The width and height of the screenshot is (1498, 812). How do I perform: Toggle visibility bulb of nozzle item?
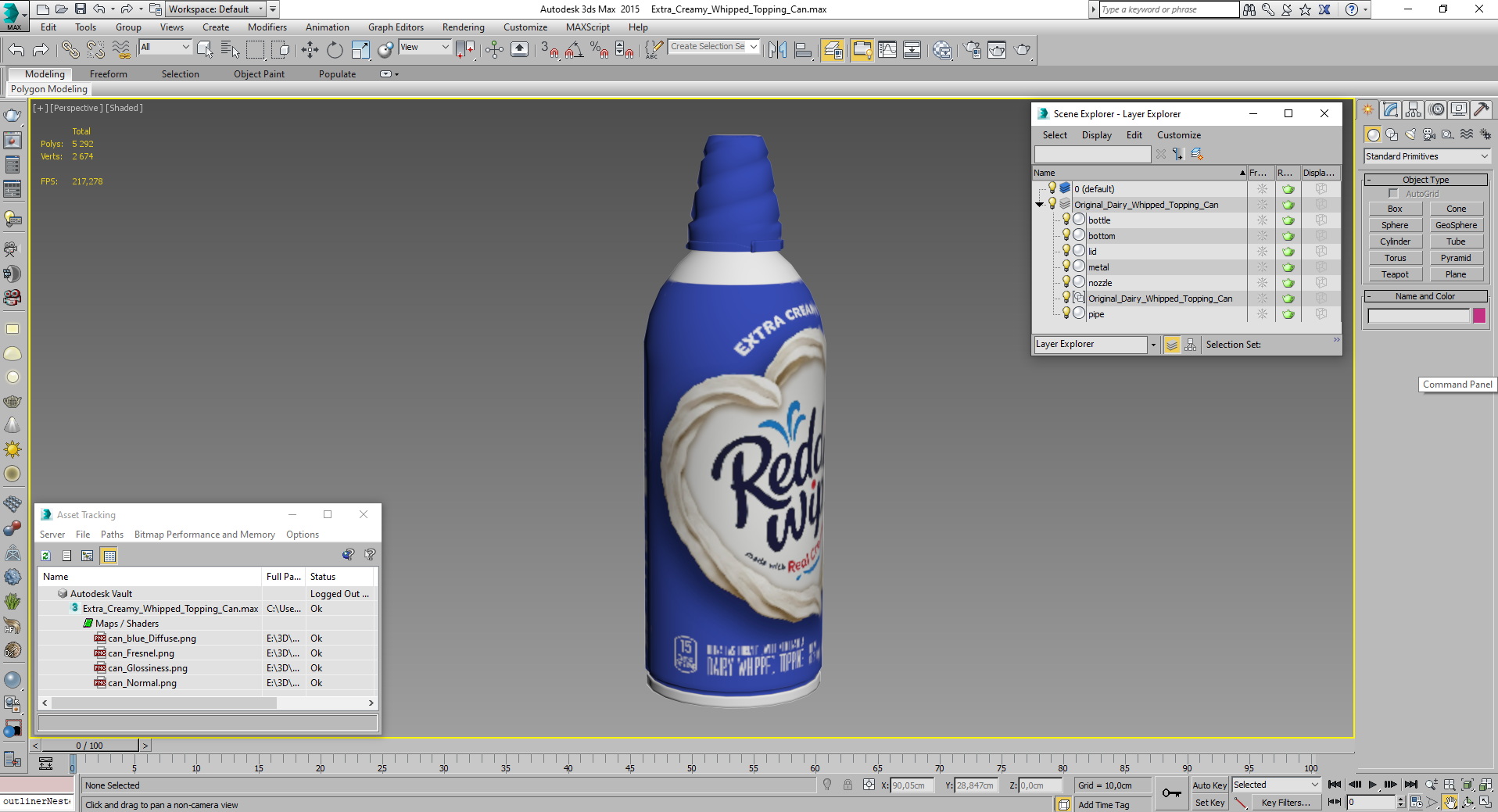pyautogui.click(x=1066, y=282)
